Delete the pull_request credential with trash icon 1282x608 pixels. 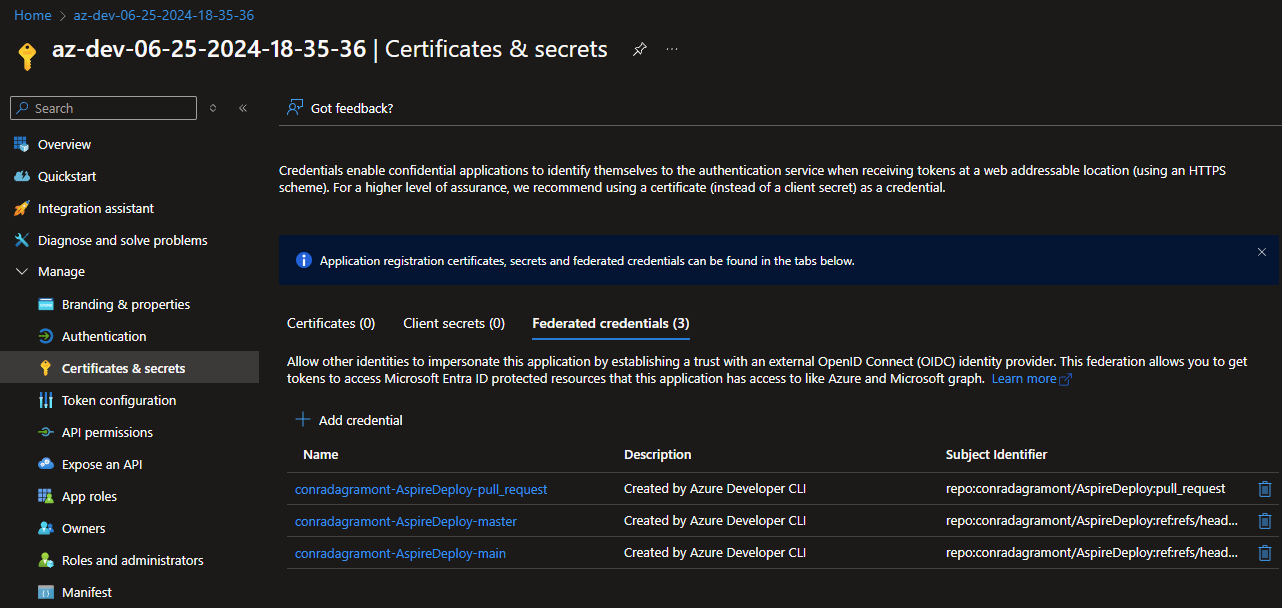coord(1265,489)
